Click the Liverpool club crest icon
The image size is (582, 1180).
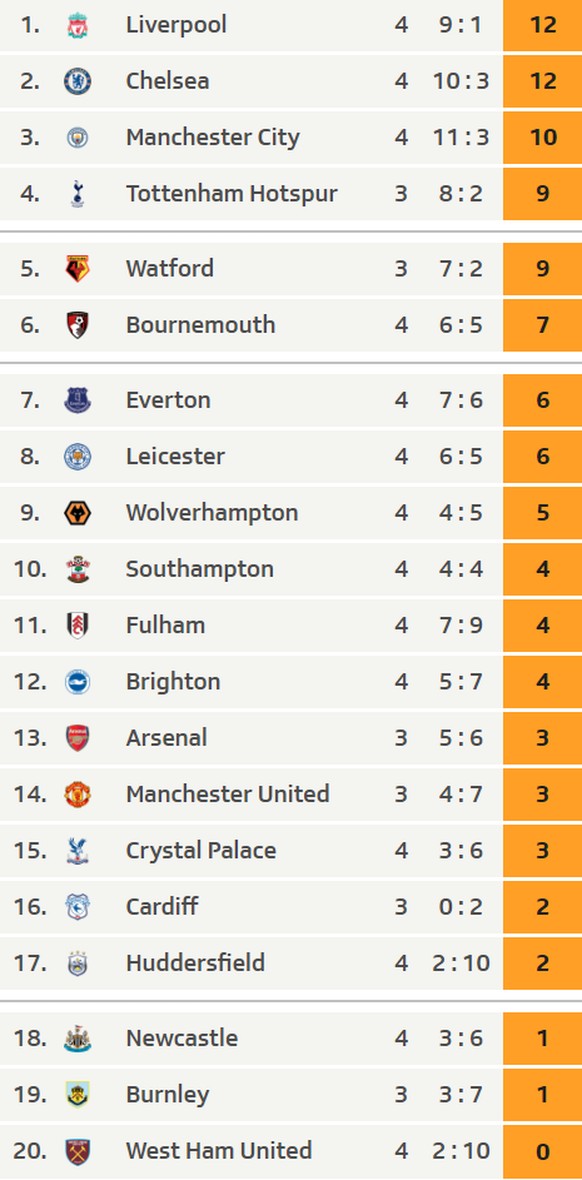point(78,25)
